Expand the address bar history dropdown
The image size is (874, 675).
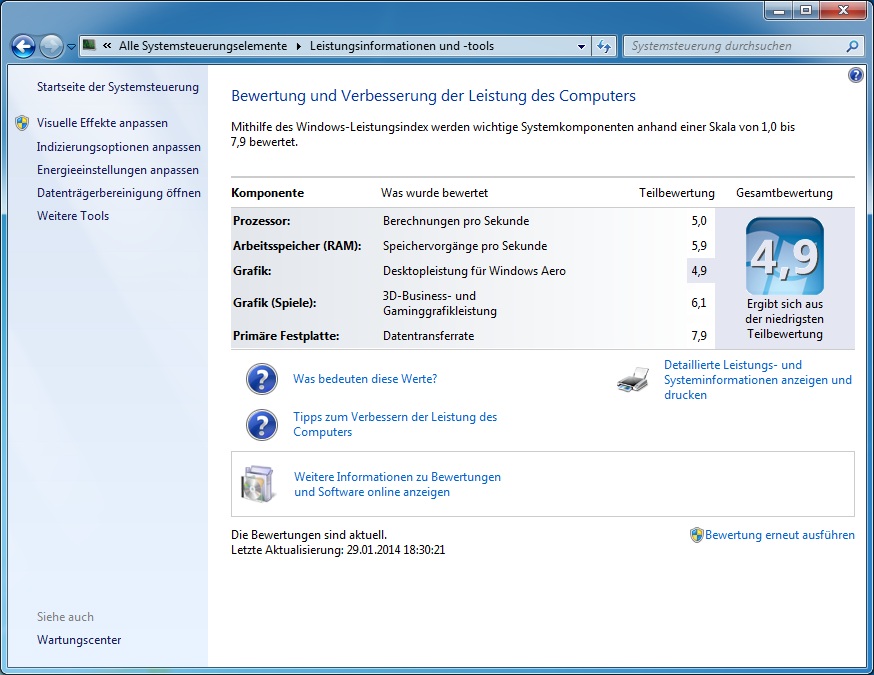pos(581,46)
